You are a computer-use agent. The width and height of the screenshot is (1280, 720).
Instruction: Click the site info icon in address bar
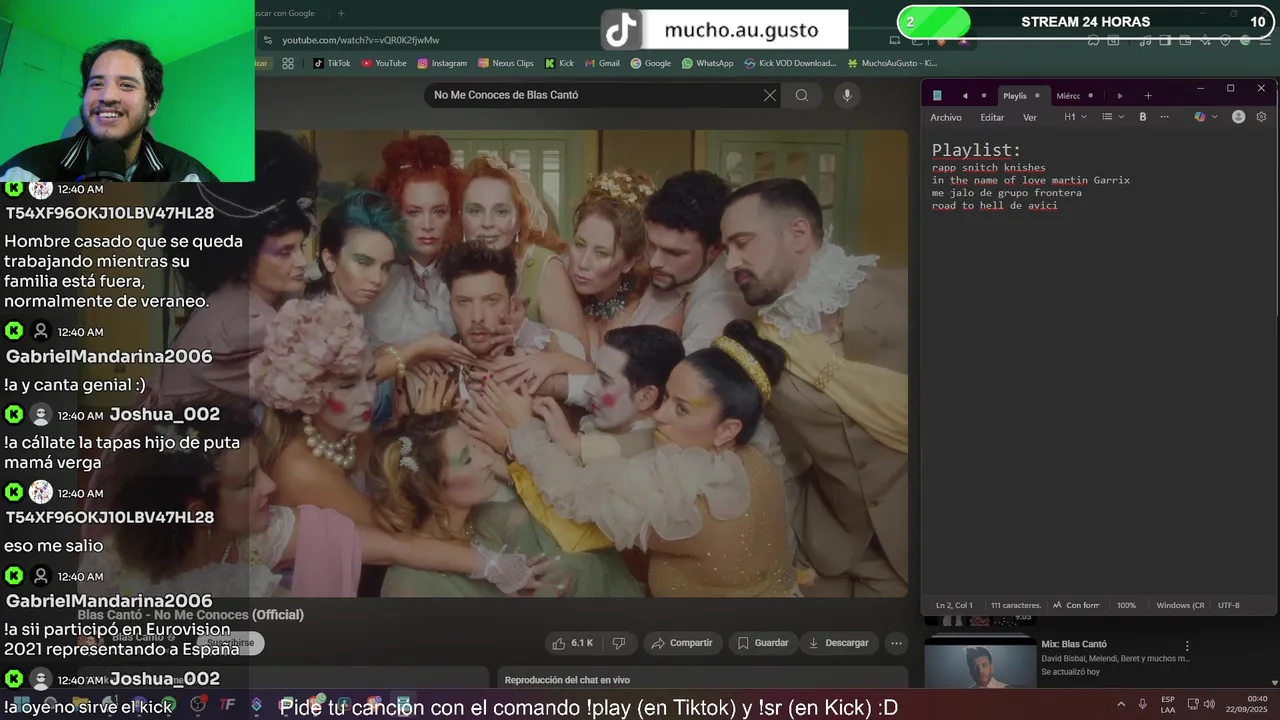click(267, 40)
